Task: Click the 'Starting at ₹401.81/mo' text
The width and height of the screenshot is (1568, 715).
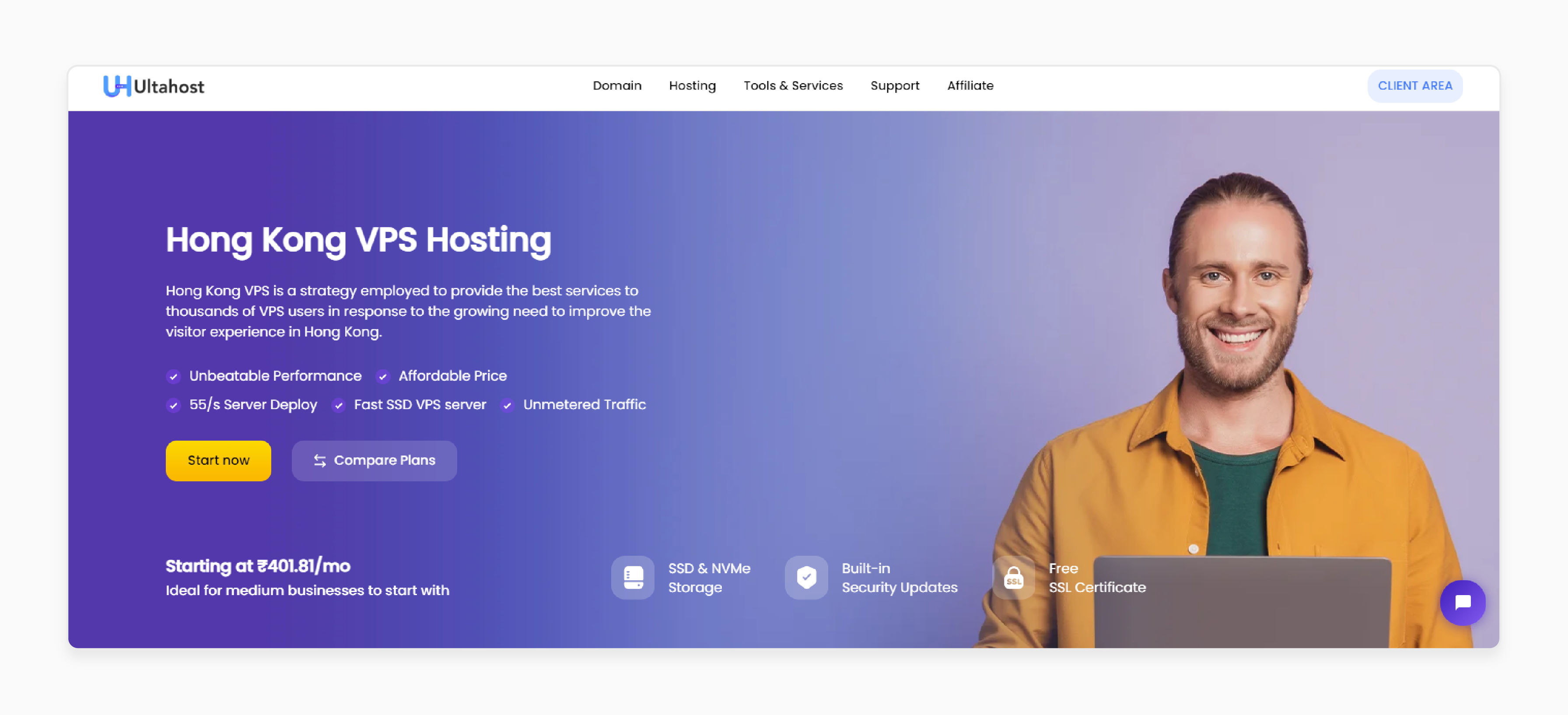Action: coord(258,566)
